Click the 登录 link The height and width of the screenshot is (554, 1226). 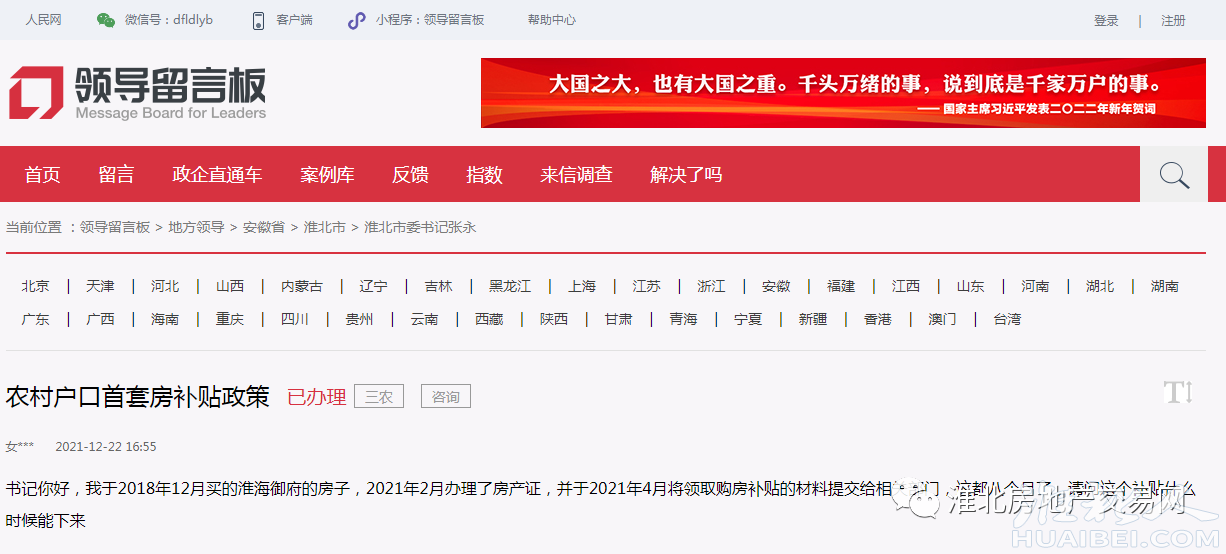(1106, 21)
